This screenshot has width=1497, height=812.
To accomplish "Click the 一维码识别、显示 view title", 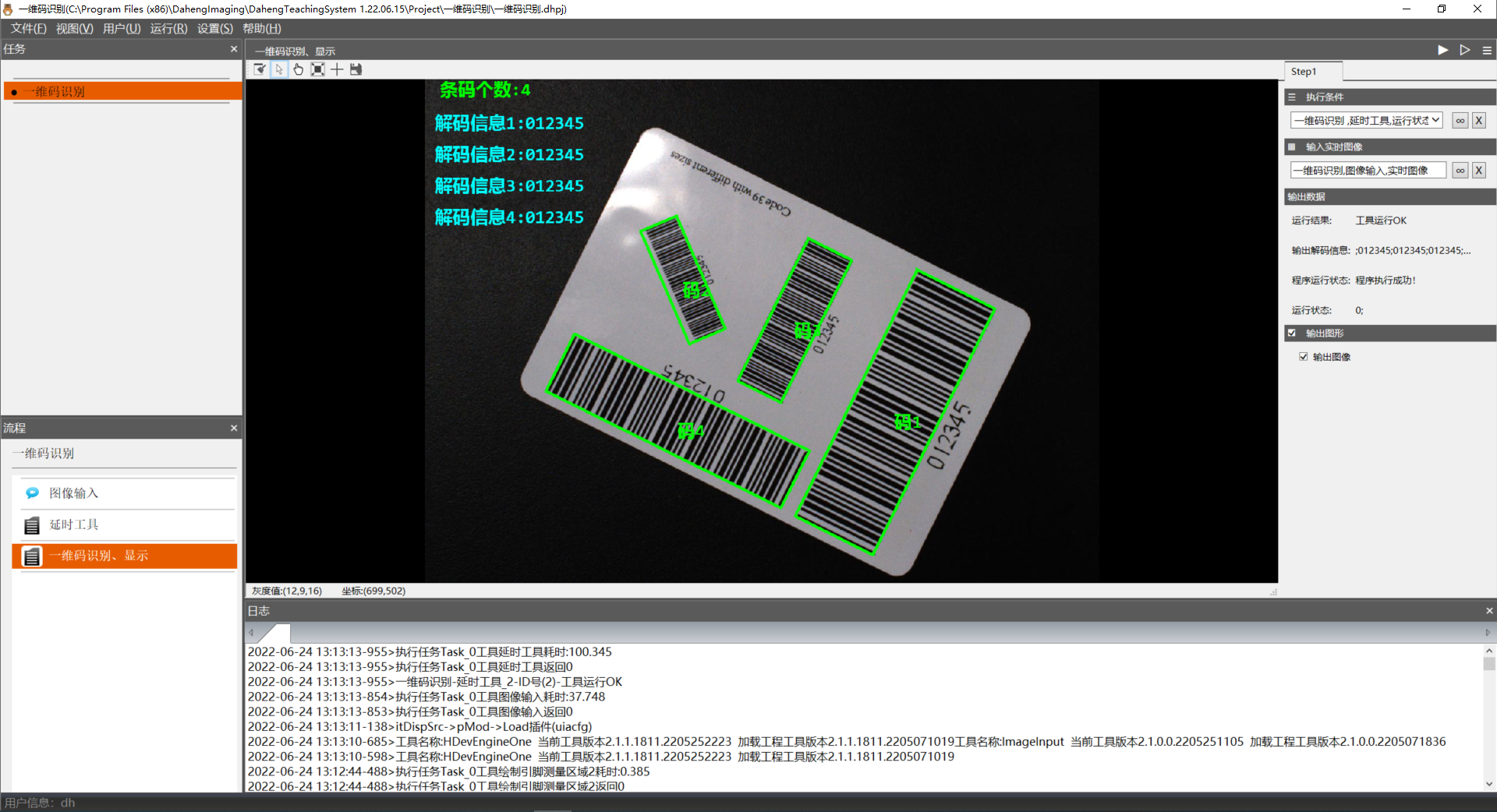I will [x=295, y=51].
